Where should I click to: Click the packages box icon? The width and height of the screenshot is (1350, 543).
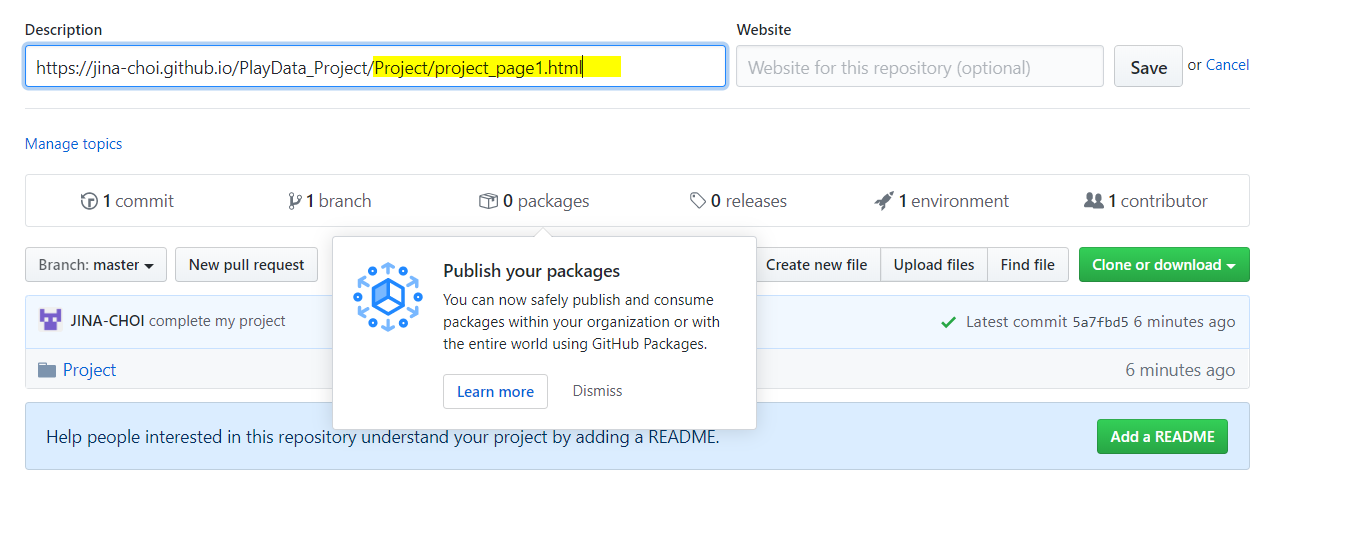[488, 201]
